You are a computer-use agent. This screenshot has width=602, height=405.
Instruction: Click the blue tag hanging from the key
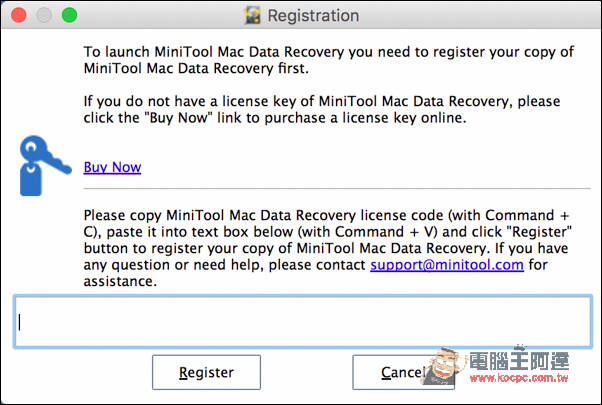click(x=31, y=180)
